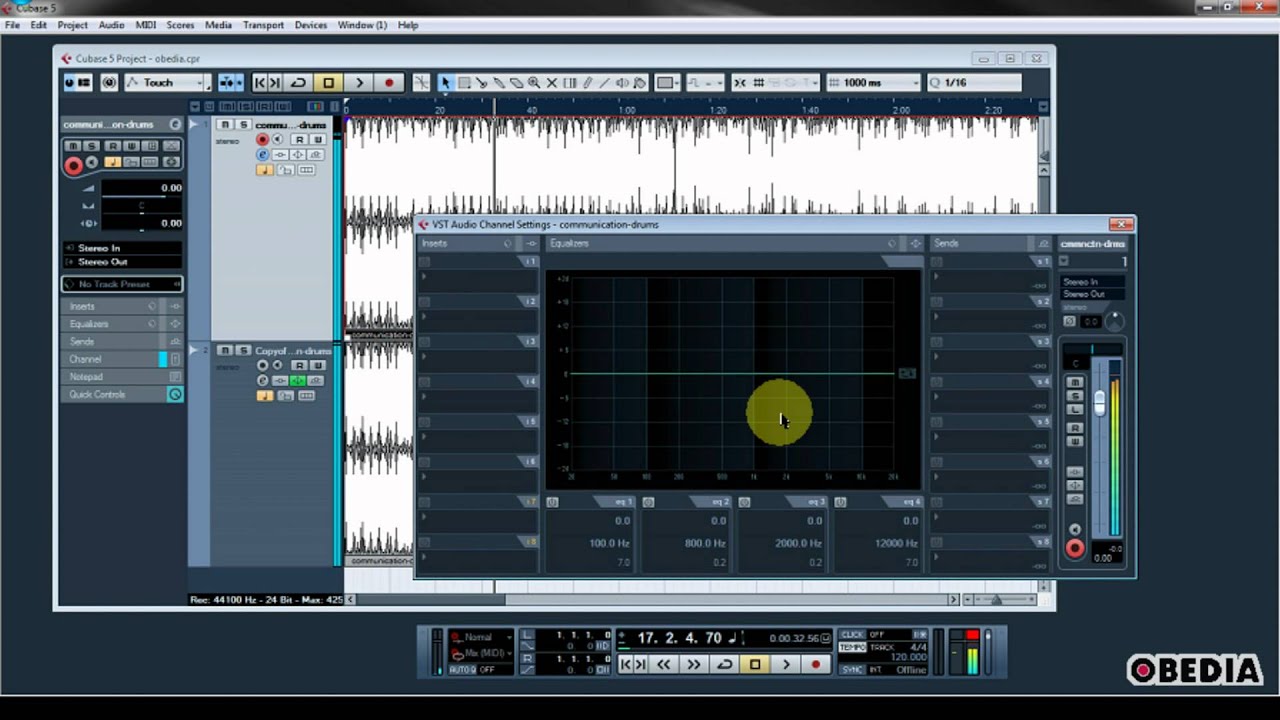The width and height of the screenshot is (1280, 720).
Task: Expand the Sends tab in Inspector
Action: 121,341
